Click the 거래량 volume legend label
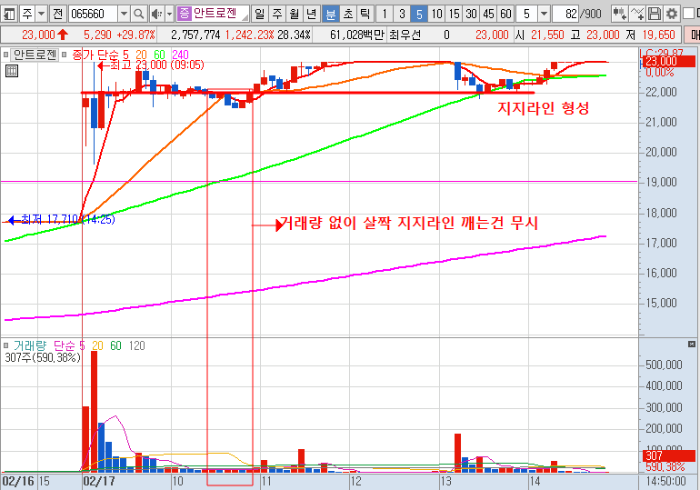This screenshot has width=700, height=490. [29, 345]
